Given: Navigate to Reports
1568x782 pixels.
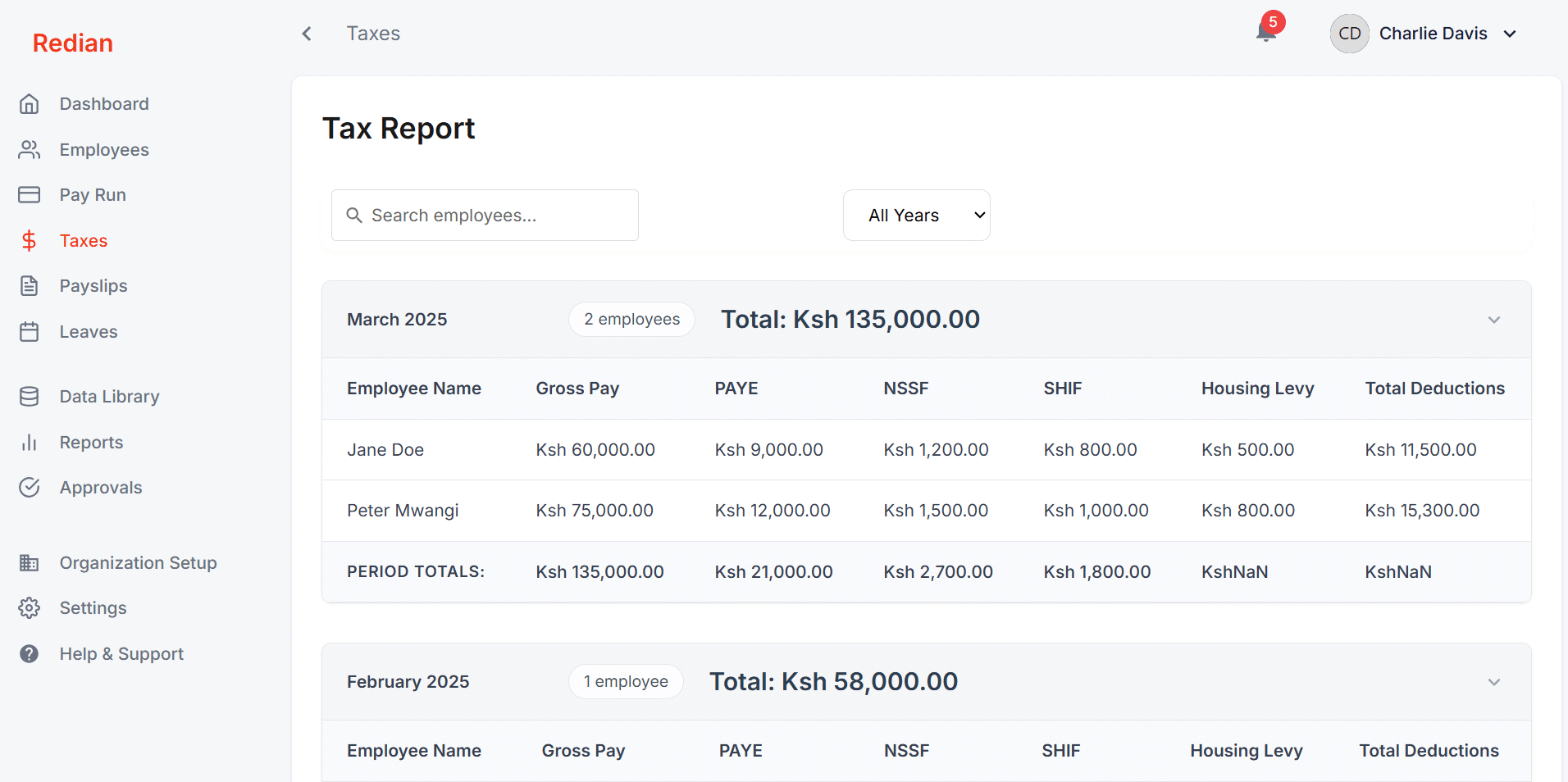Looking at the screenshot, I should coord(91,443).
